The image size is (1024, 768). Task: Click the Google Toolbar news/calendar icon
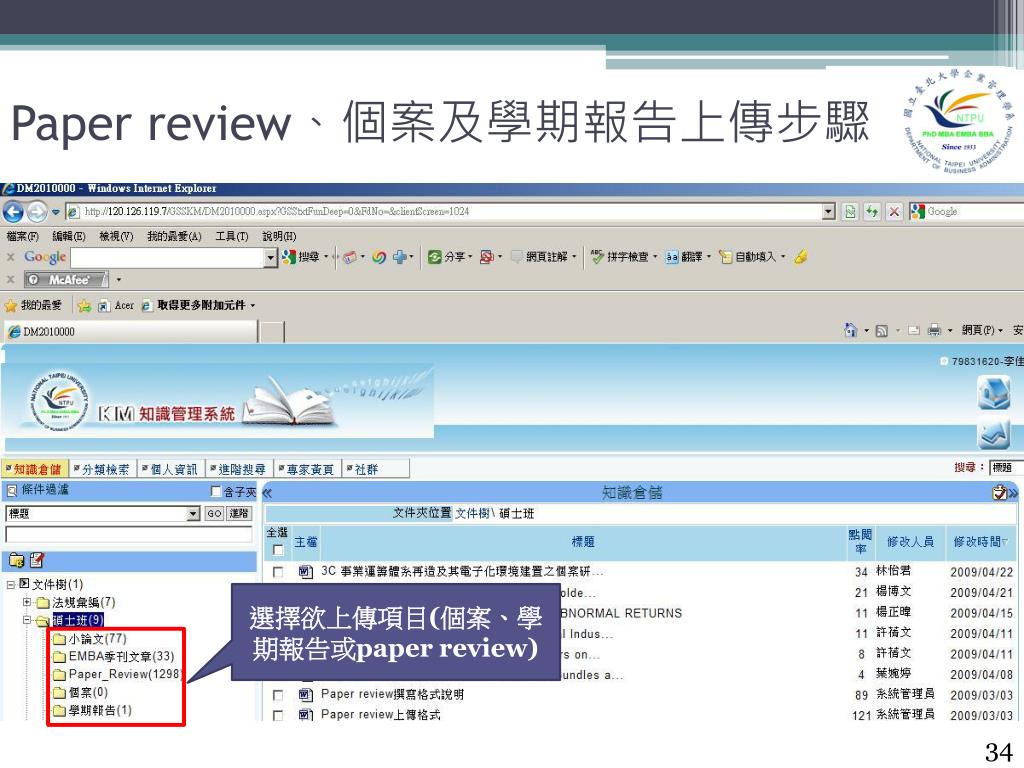(x=350, y=257)
